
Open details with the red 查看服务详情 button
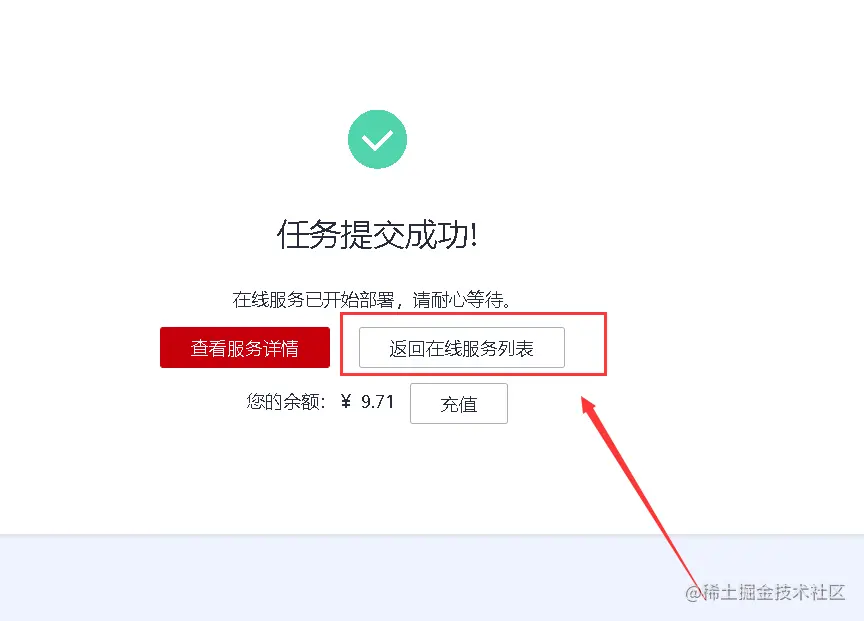click(245, 348)
